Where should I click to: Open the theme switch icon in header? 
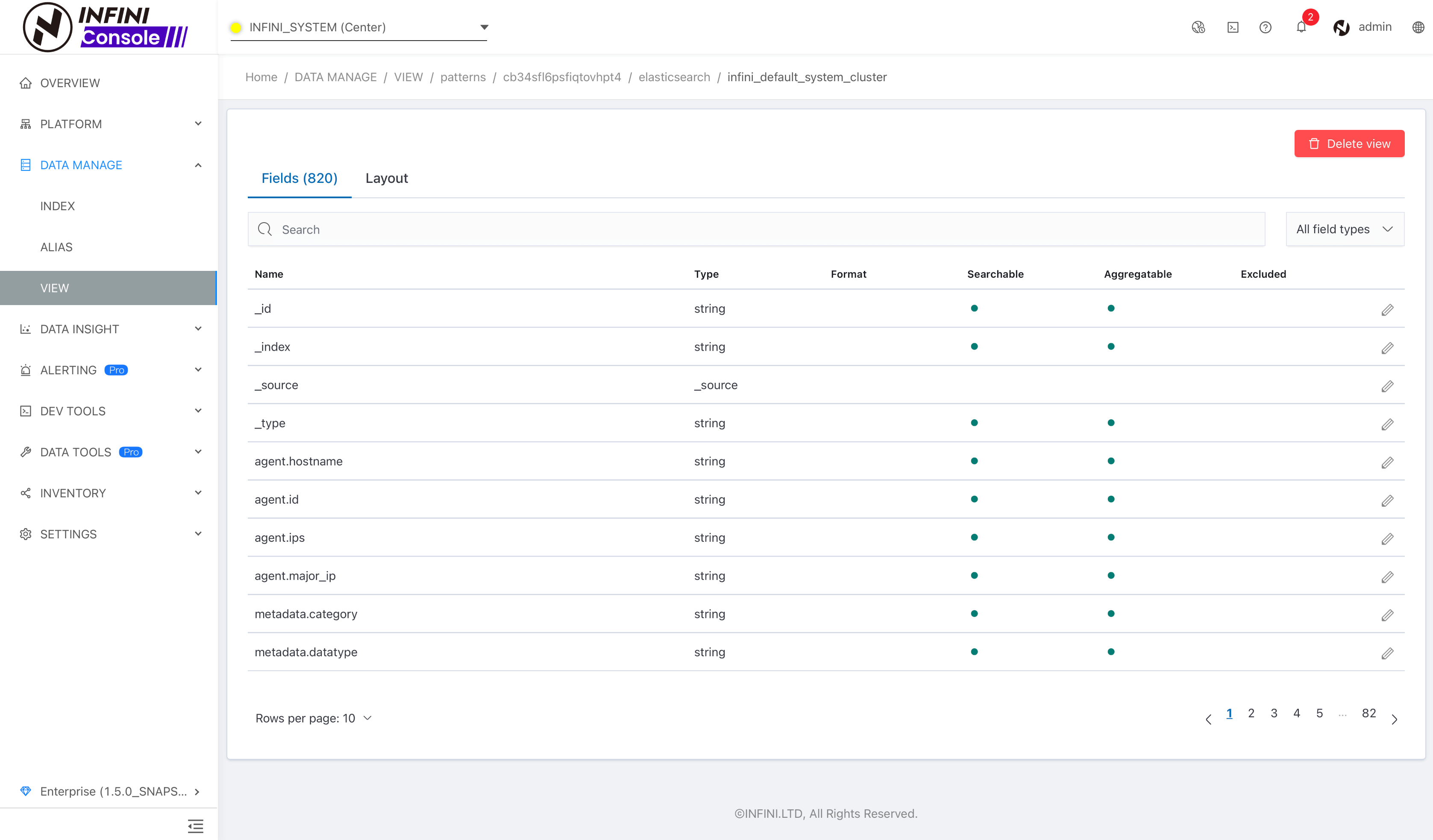[x=1198, y=27]
